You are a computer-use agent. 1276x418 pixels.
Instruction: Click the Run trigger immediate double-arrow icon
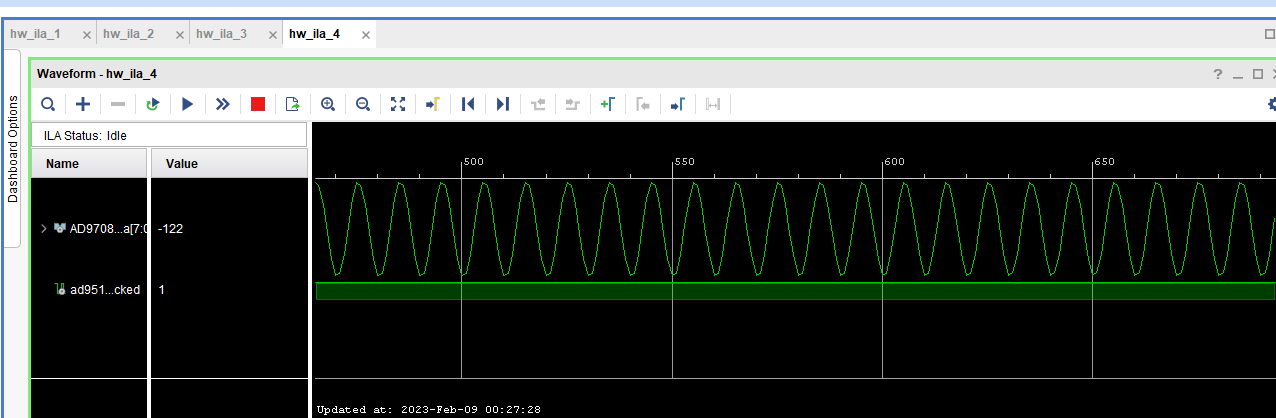point(222,104)
